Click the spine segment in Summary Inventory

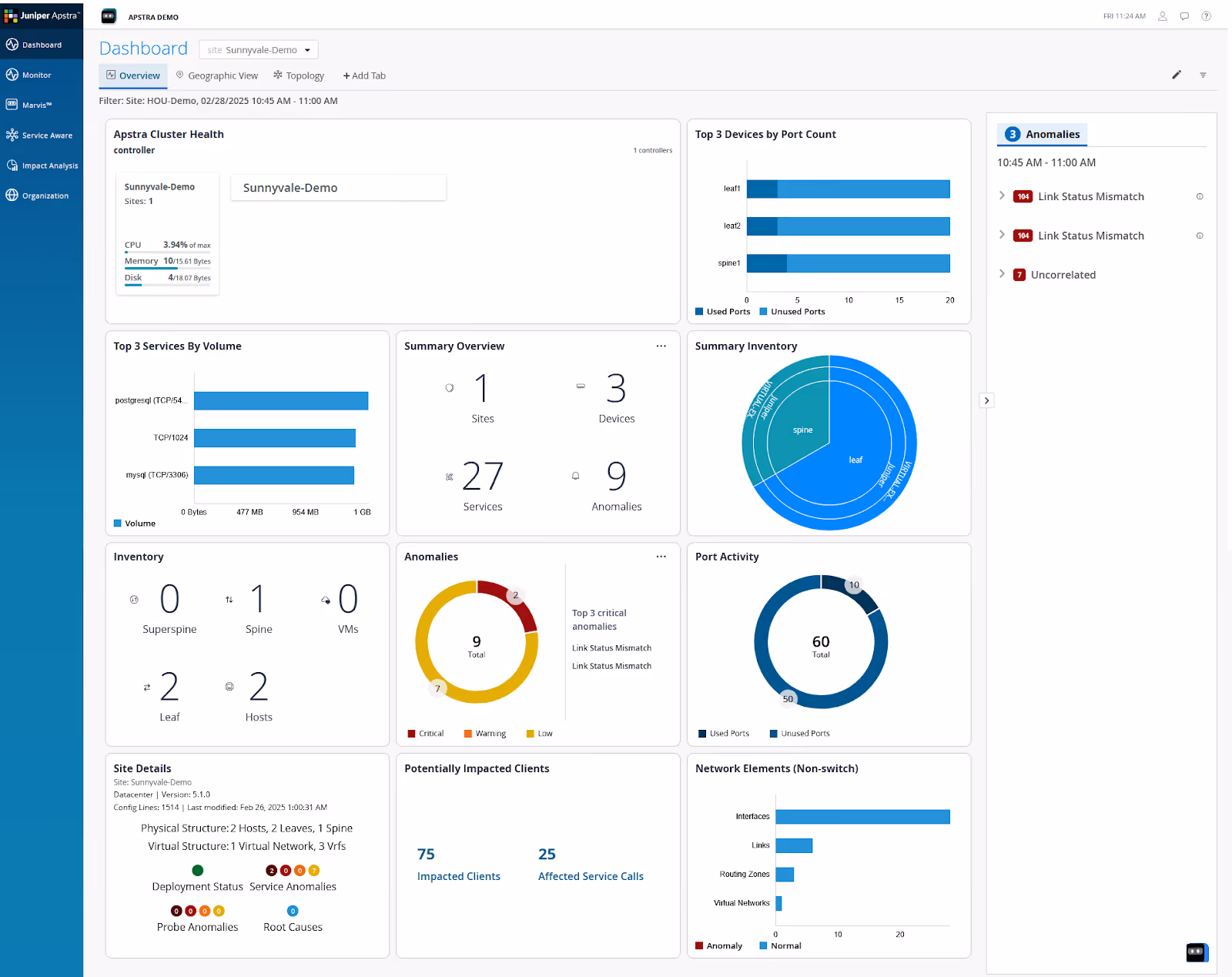tap(802, 430)
